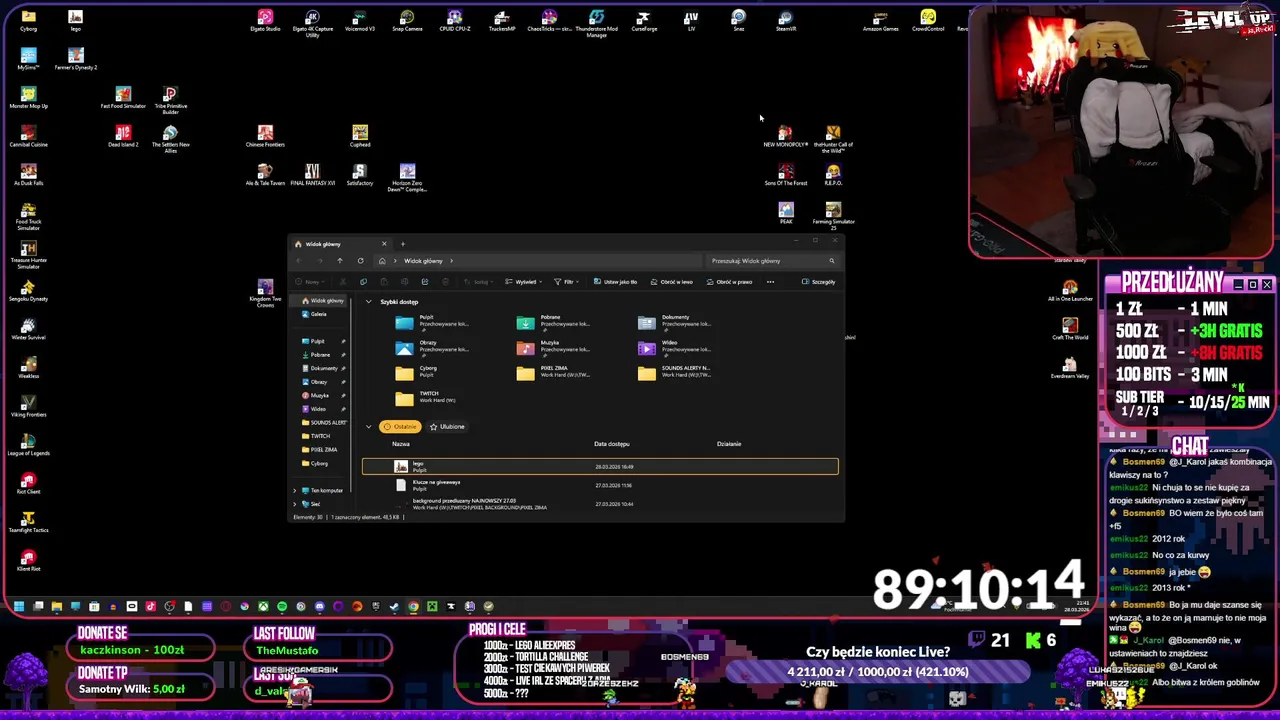This screenshot has width=1280, height=720.
Task: Collapse the recent files section chevron
Action: pyautogui.click(x=368, y=426)
